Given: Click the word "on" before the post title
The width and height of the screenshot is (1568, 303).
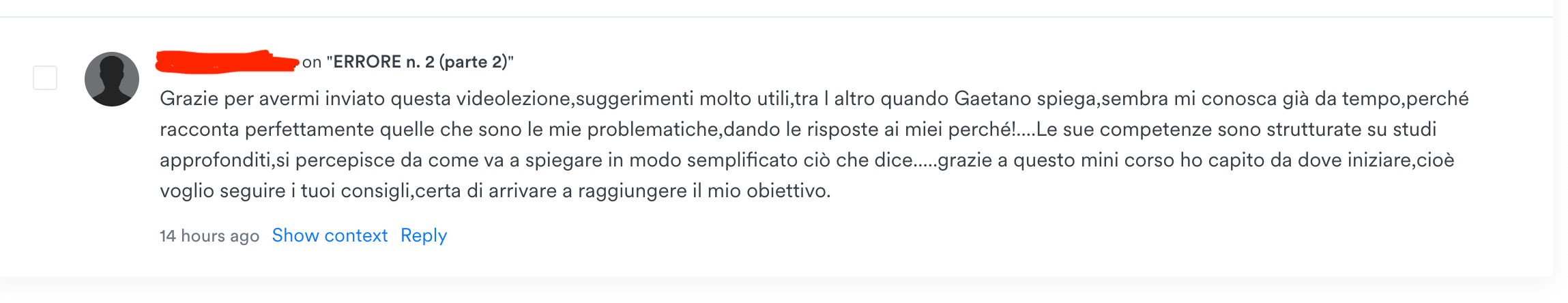Looking at the screenshot, I should coord(312,62).
